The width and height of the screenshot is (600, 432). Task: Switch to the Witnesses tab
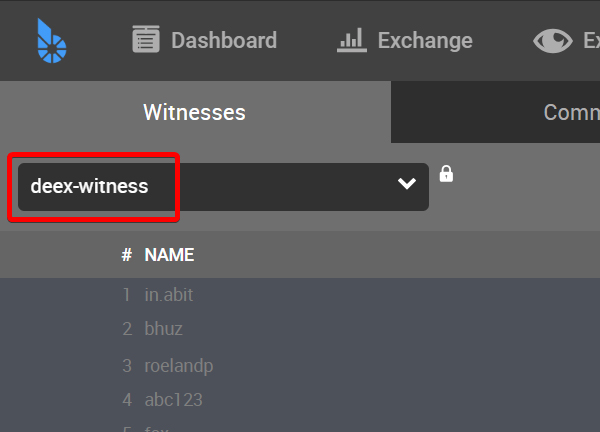(194, 112)
